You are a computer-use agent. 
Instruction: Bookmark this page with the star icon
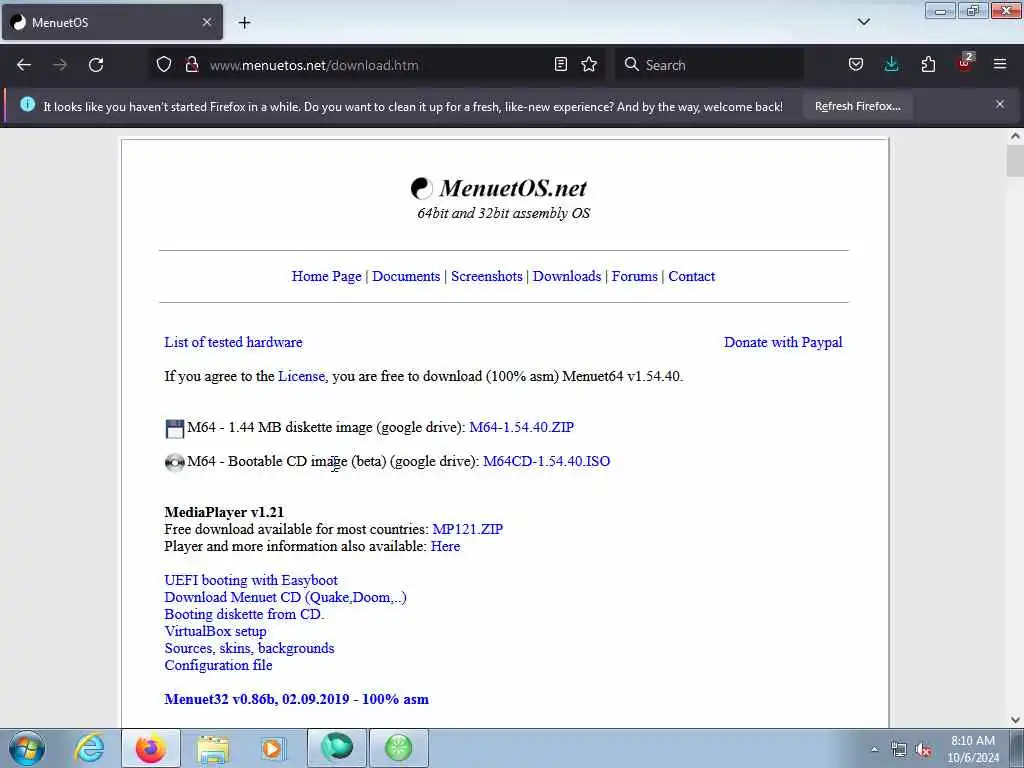(x=589, y=65)
